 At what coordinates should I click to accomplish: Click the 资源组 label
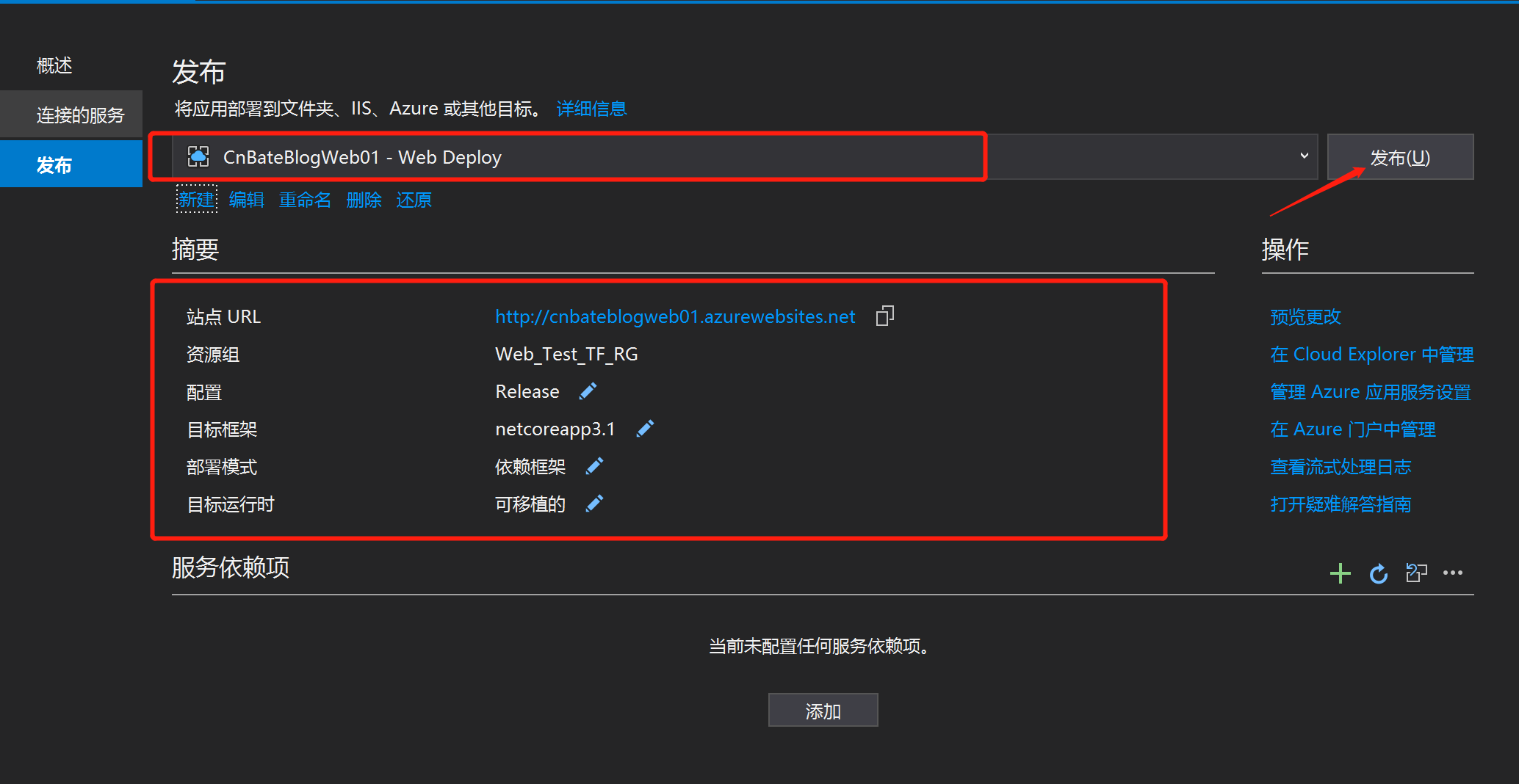pyautogui.click(x=213, y=354)
